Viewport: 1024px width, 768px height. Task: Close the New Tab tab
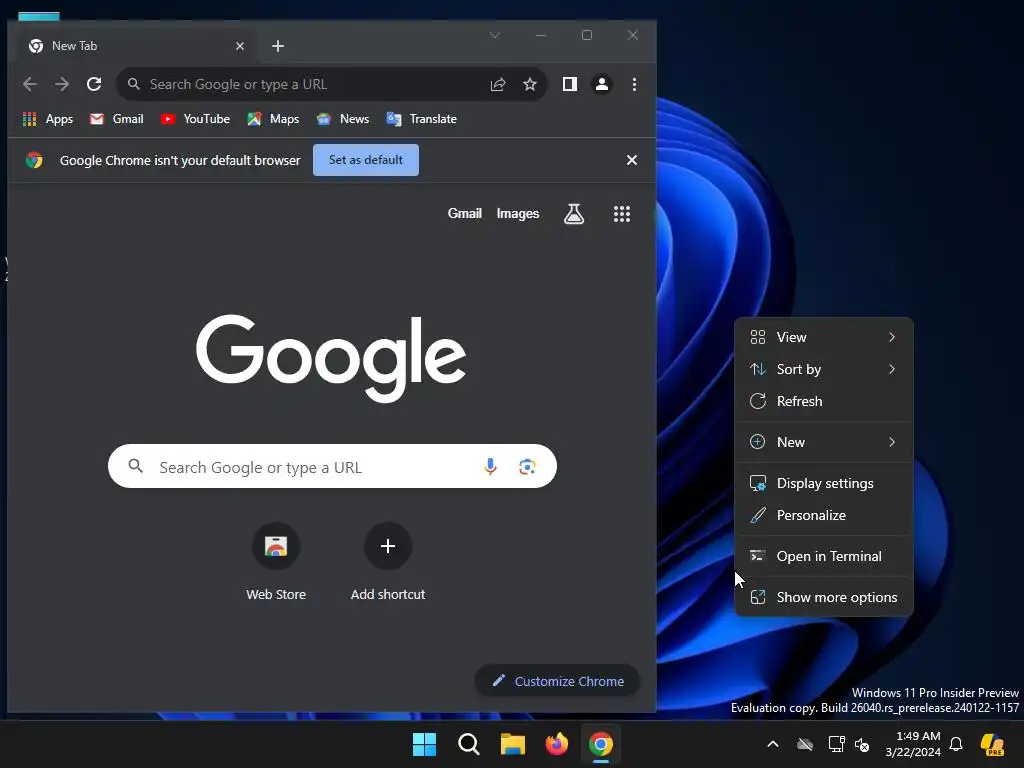click(240, 46)
